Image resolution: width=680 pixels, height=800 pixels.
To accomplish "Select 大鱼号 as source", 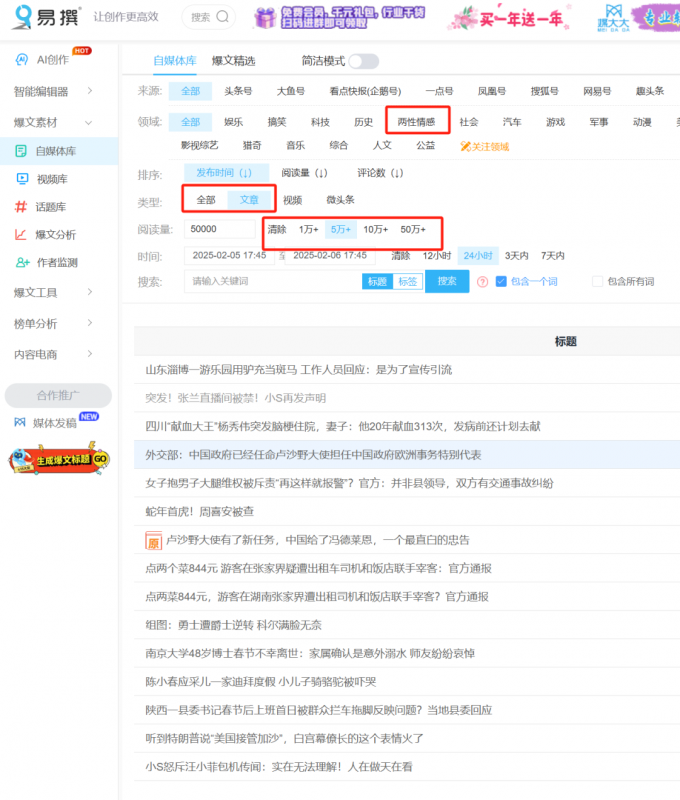I will point(291,91).
